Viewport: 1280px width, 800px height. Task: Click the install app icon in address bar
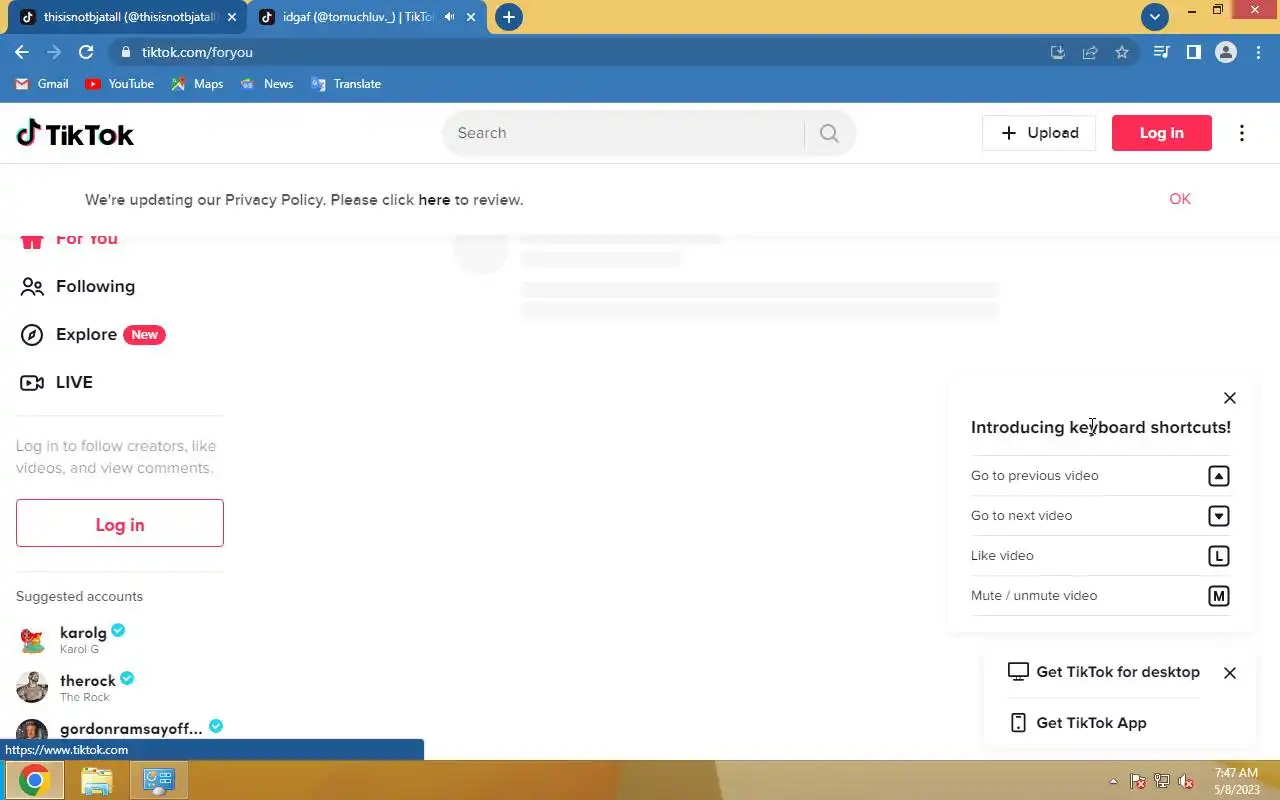[1058, 52]
